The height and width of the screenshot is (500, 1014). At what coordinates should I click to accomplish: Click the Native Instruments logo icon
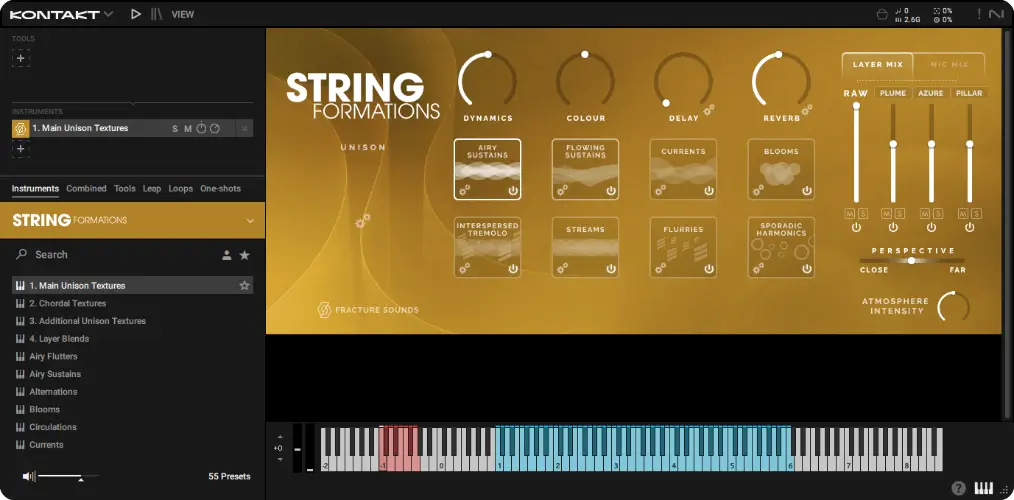tap(997, 14)
